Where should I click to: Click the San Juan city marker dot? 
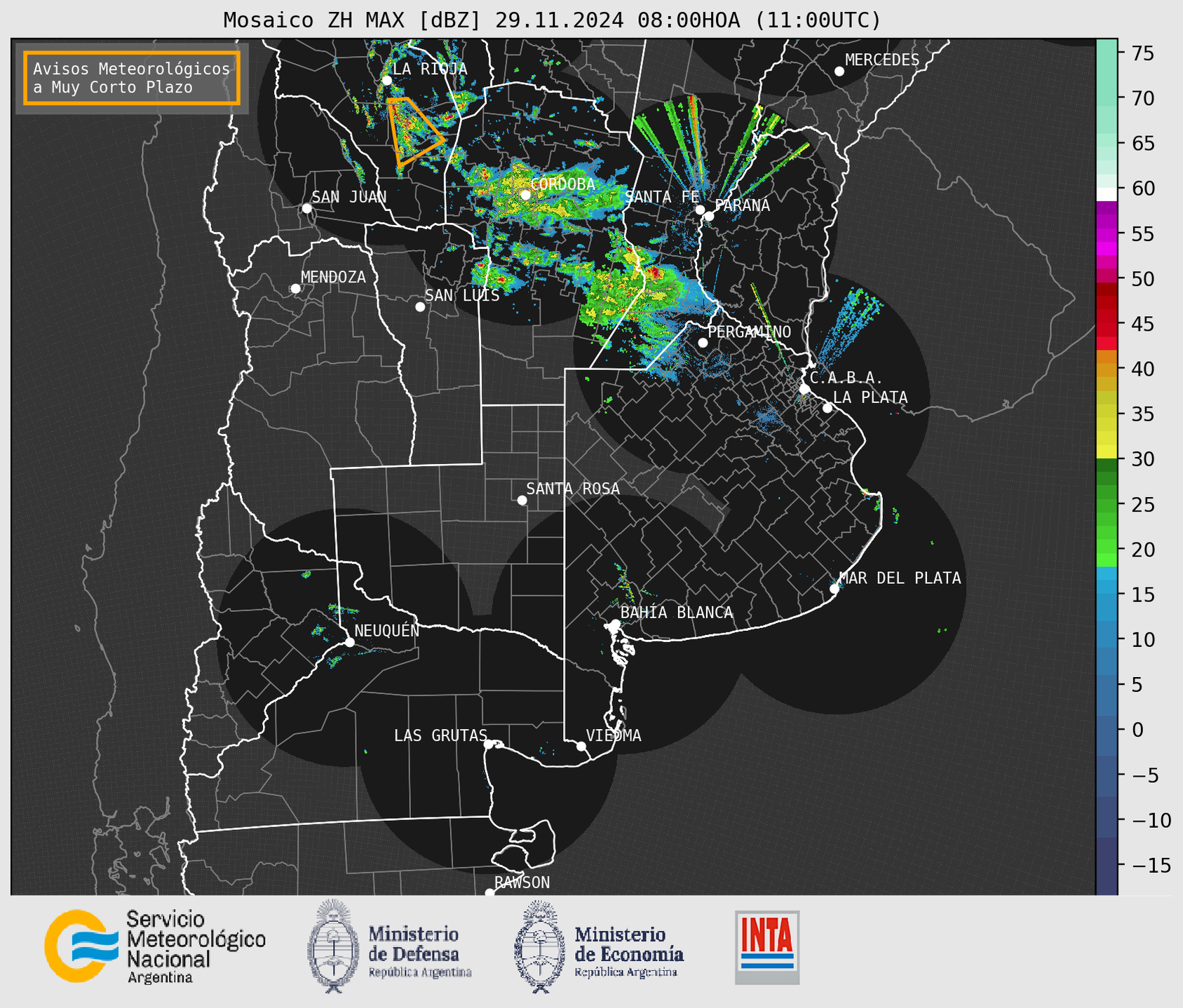click(x=306, y=208)
